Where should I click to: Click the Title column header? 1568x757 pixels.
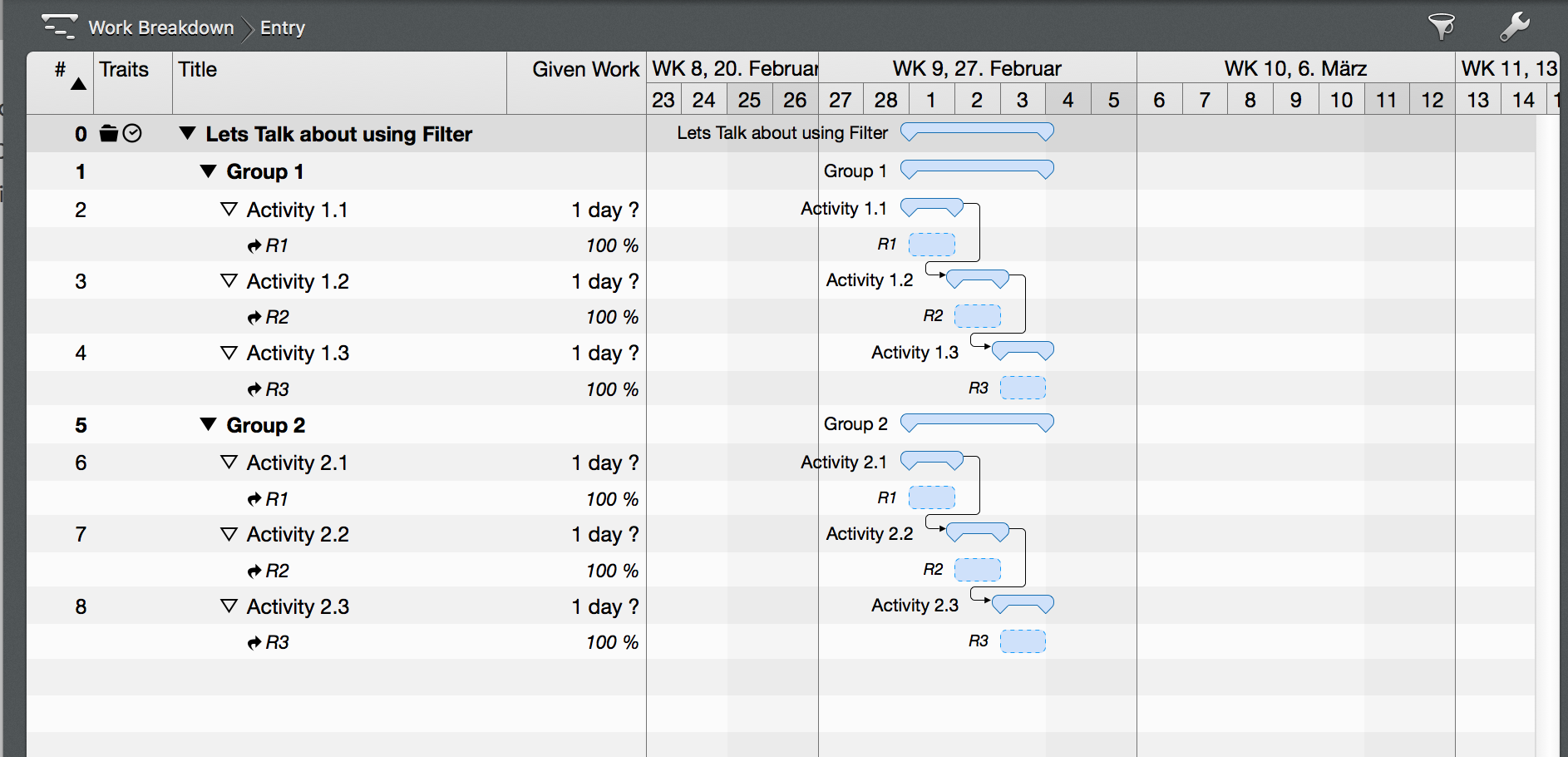[x=198, y=70]
